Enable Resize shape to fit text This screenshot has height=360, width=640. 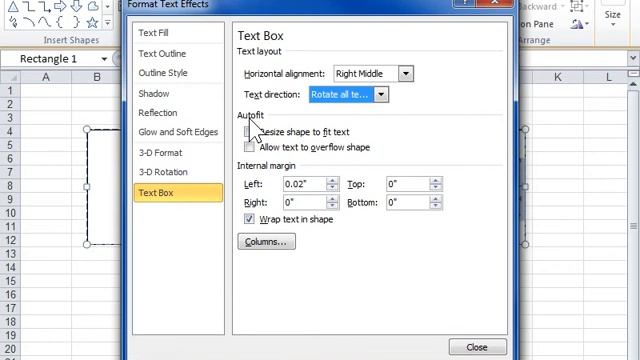click(x=249, y=131)
